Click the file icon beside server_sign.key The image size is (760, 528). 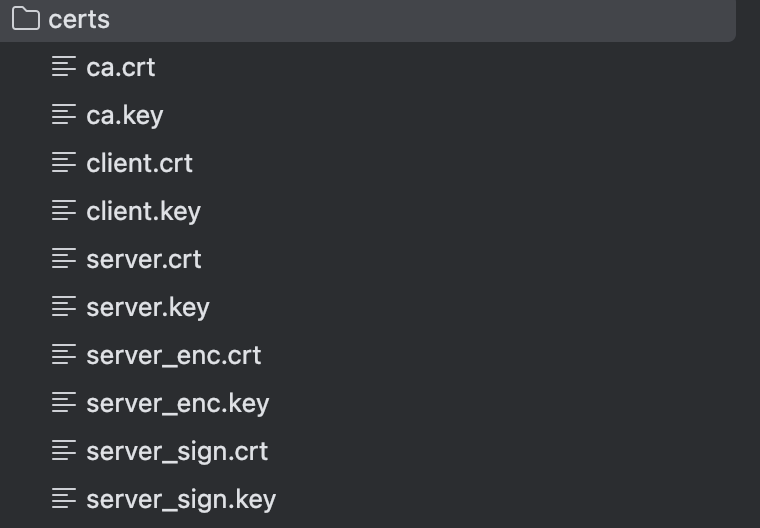(x=64, y=499)
